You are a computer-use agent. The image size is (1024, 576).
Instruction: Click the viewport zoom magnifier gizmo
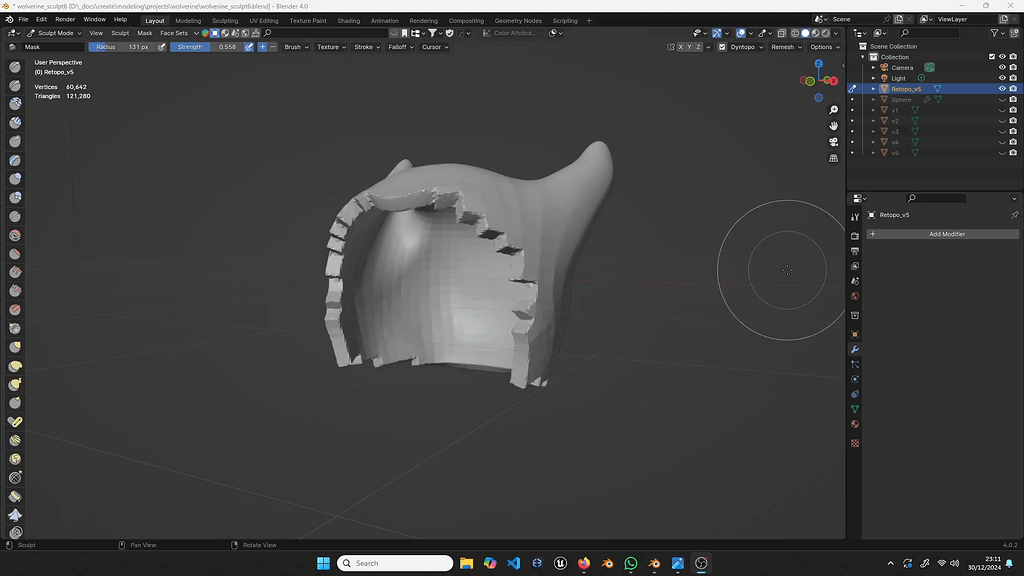(833, 110)
